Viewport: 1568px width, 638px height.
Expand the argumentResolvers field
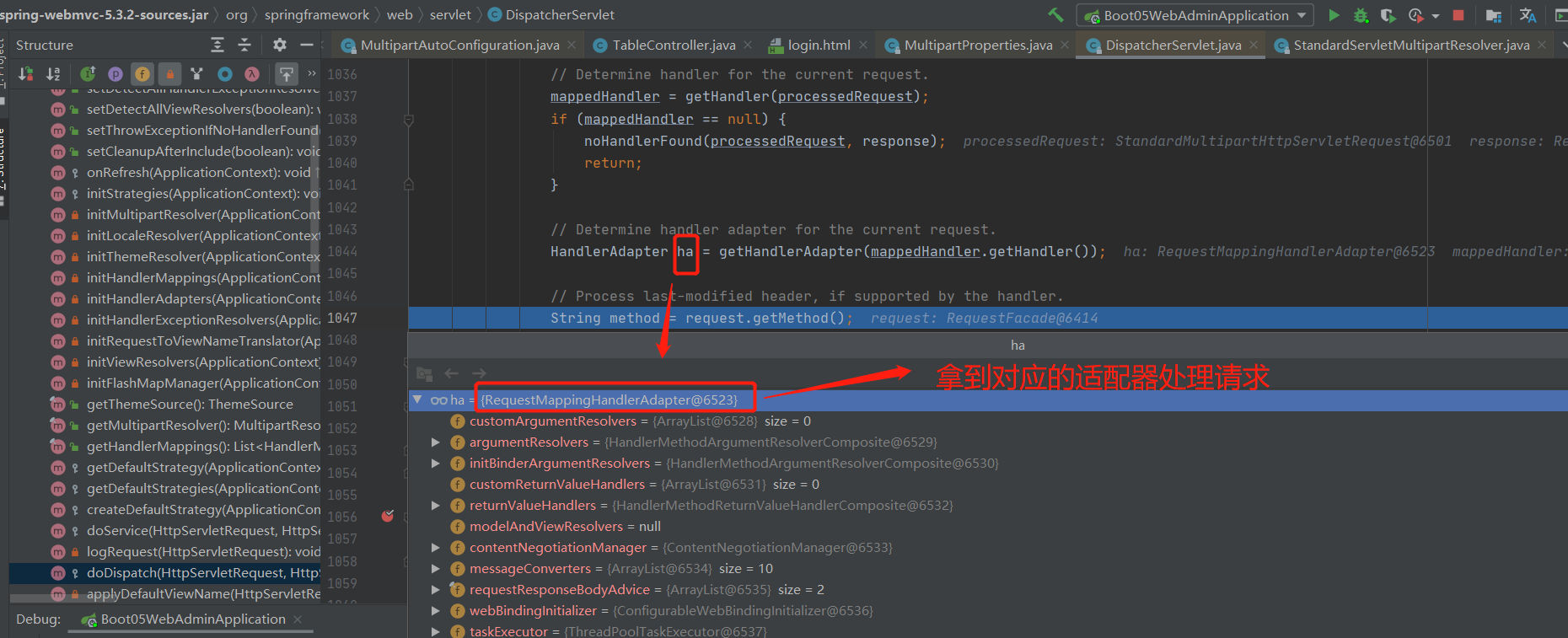435,442
